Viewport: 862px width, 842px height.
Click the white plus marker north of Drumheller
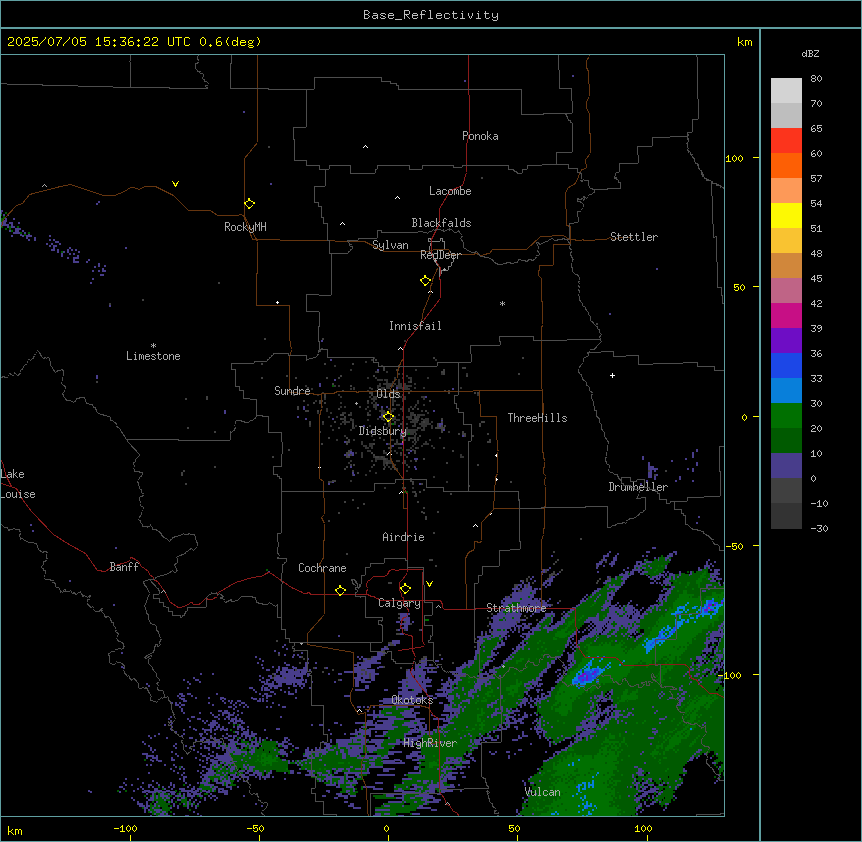pos(612,375)
